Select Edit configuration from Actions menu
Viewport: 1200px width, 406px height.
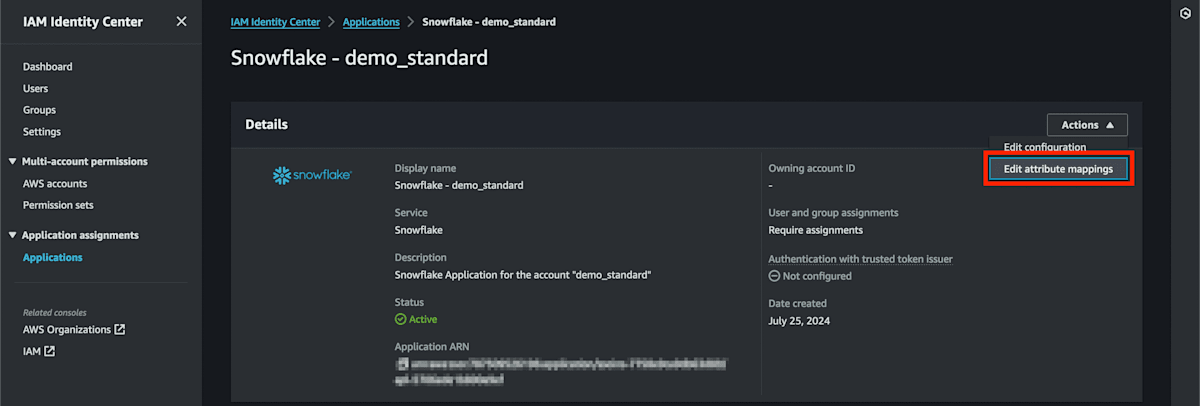coord(1044,147)
